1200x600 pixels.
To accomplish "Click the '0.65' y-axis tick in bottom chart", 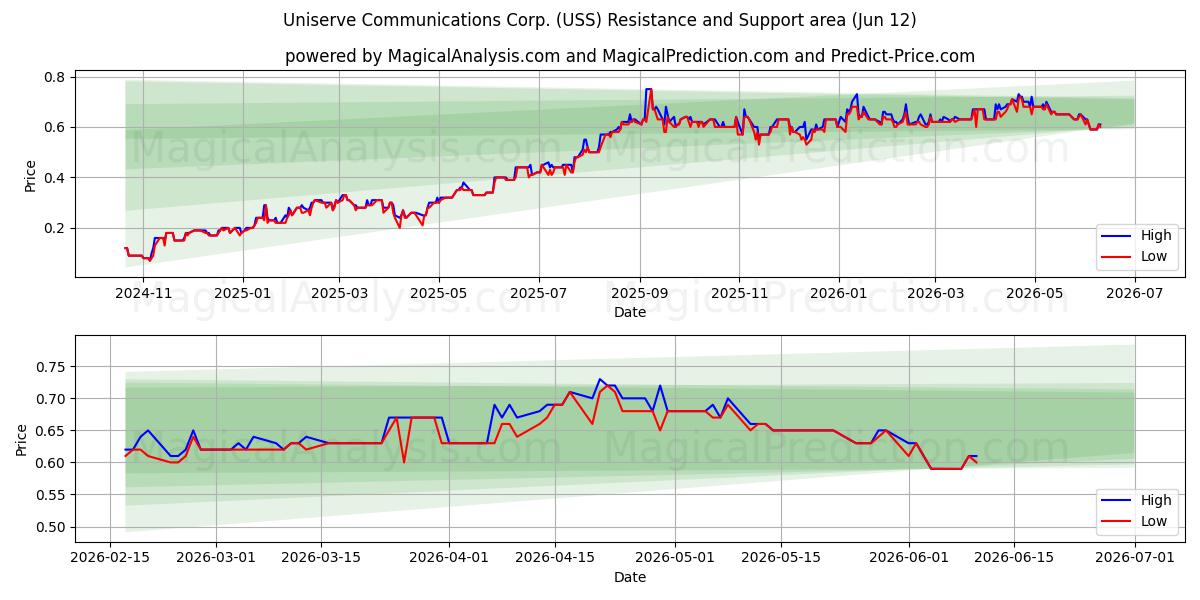I will click(x=51, y=431).
